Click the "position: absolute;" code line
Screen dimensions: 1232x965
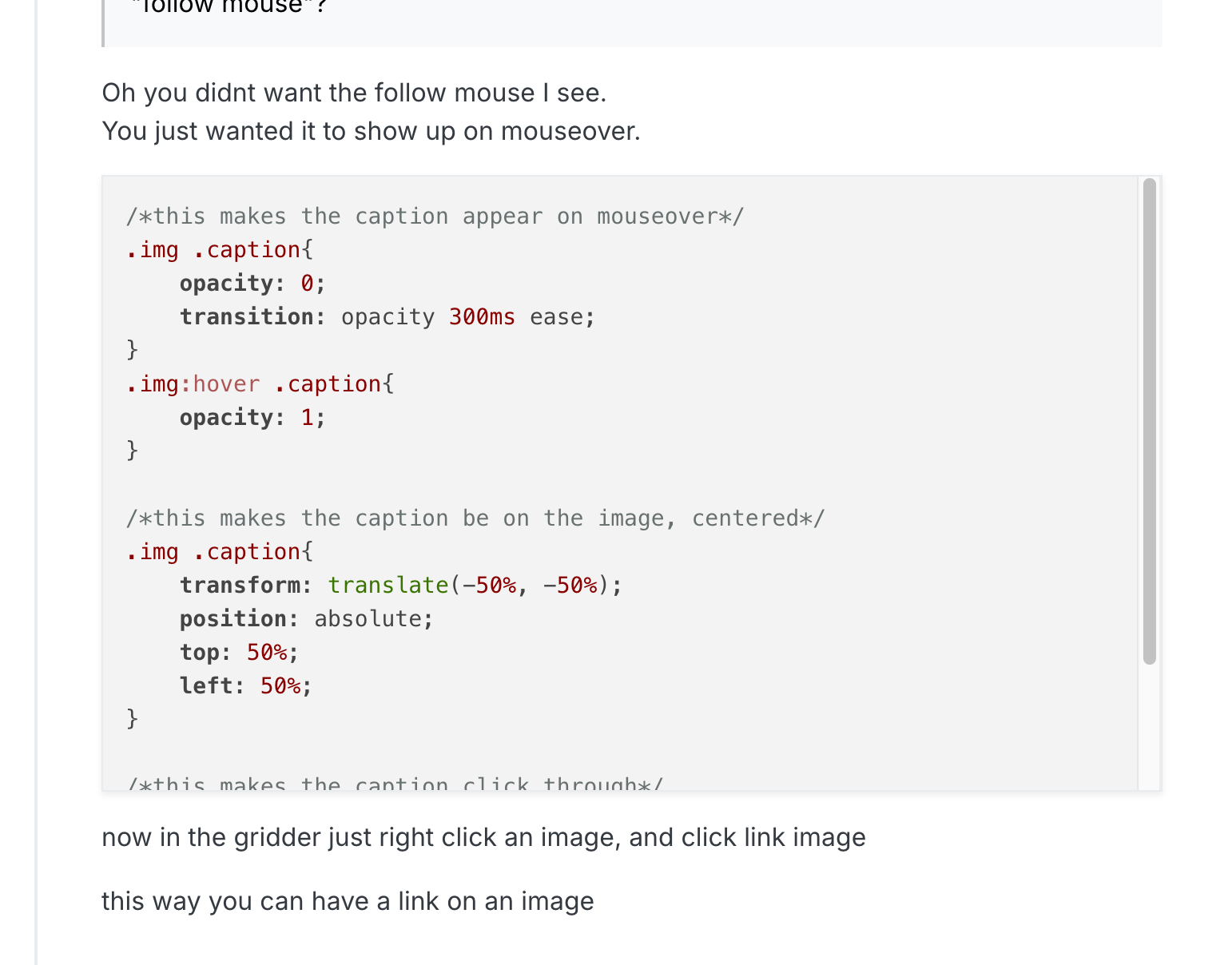[x=306, y=619]
